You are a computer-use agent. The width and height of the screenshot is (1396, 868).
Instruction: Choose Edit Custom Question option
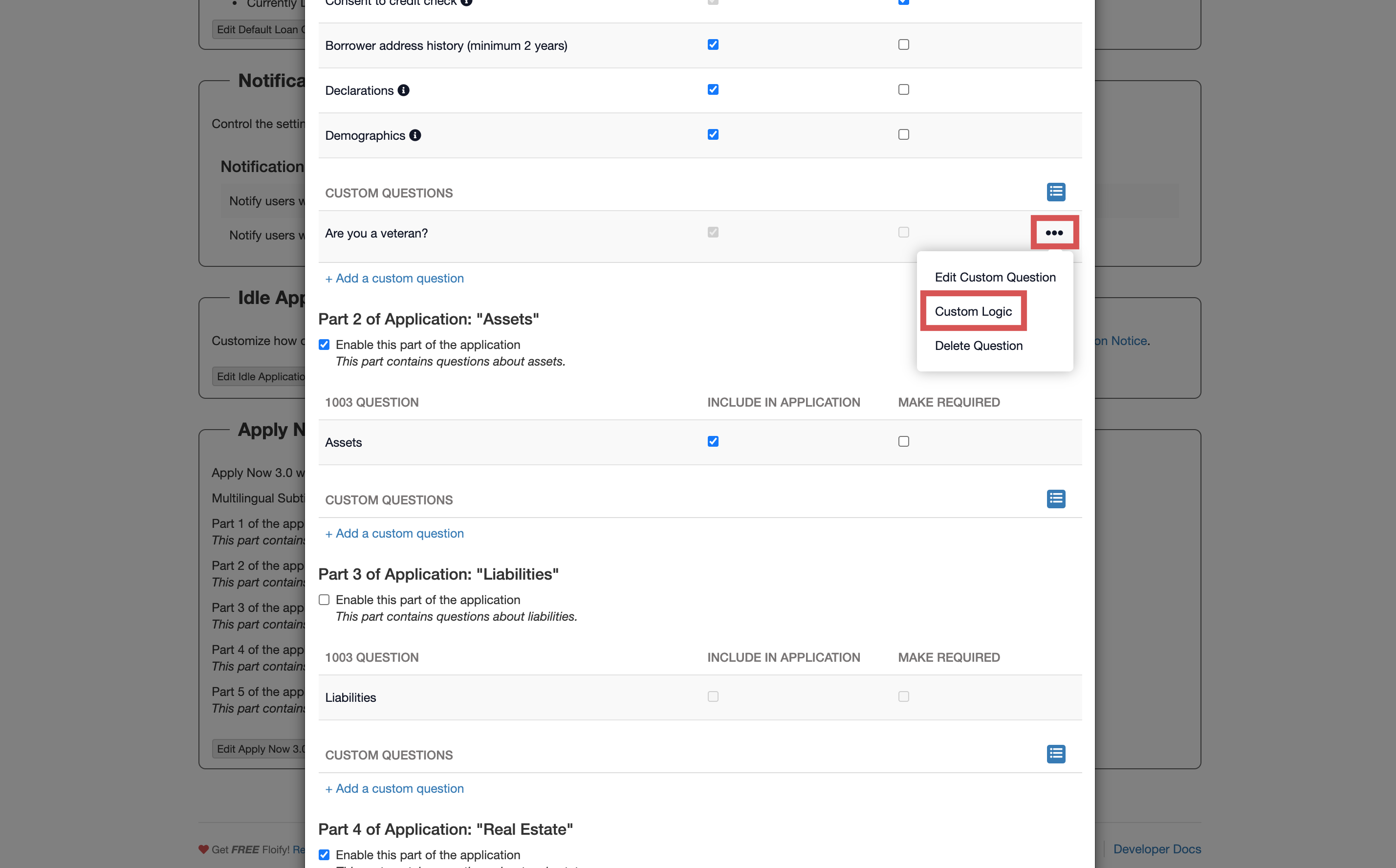click(x=995, y=277)
